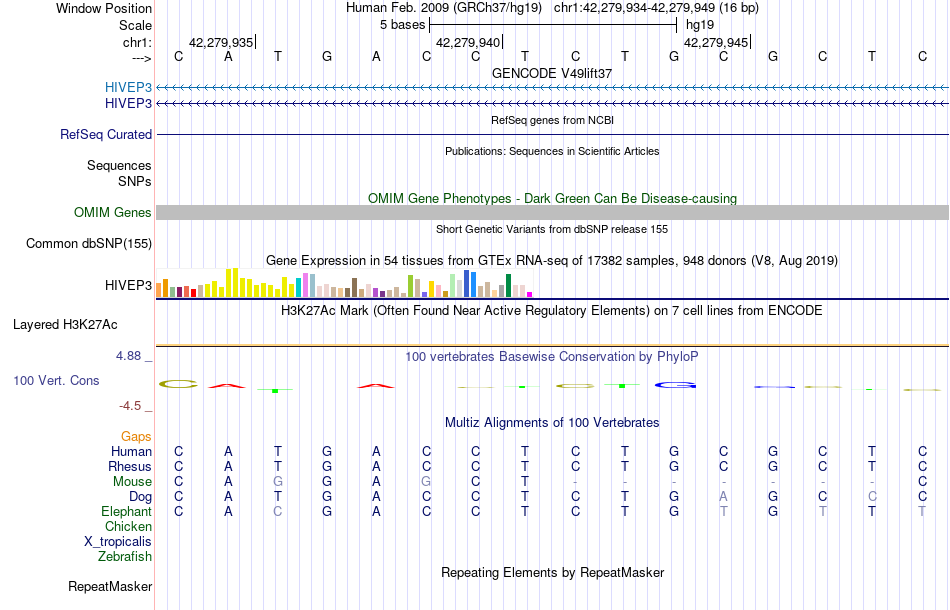Click 100 vertebrates Basewise Conservation by PhyloP title
The image size is (950, 610).
551,357
